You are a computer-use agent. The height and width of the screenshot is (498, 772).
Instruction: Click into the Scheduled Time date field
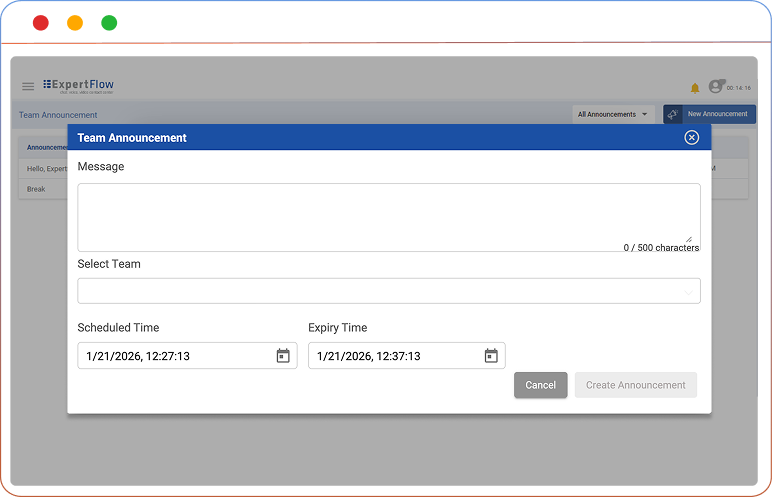175,356
